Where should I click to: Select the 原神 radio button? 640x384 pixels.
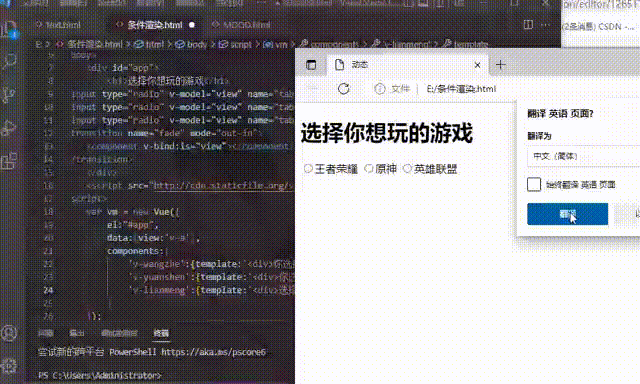[369, 169]
